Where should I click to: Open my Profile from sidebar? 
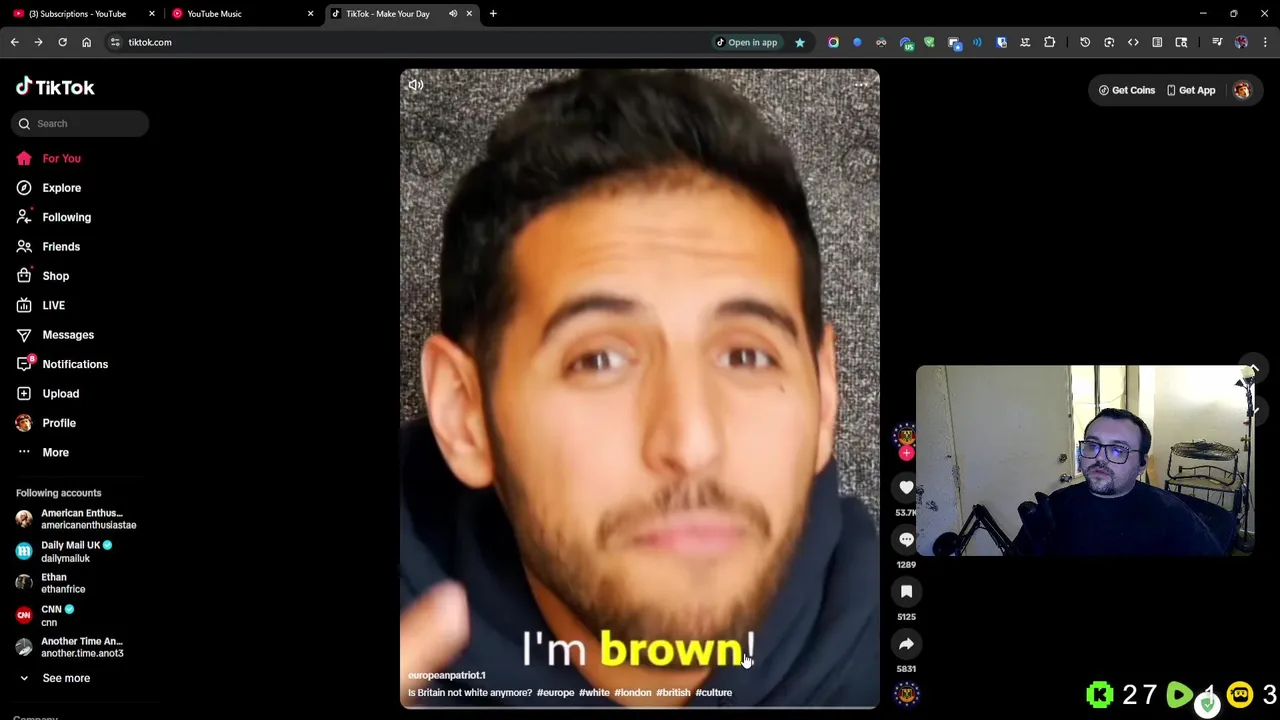coord(59,423)
